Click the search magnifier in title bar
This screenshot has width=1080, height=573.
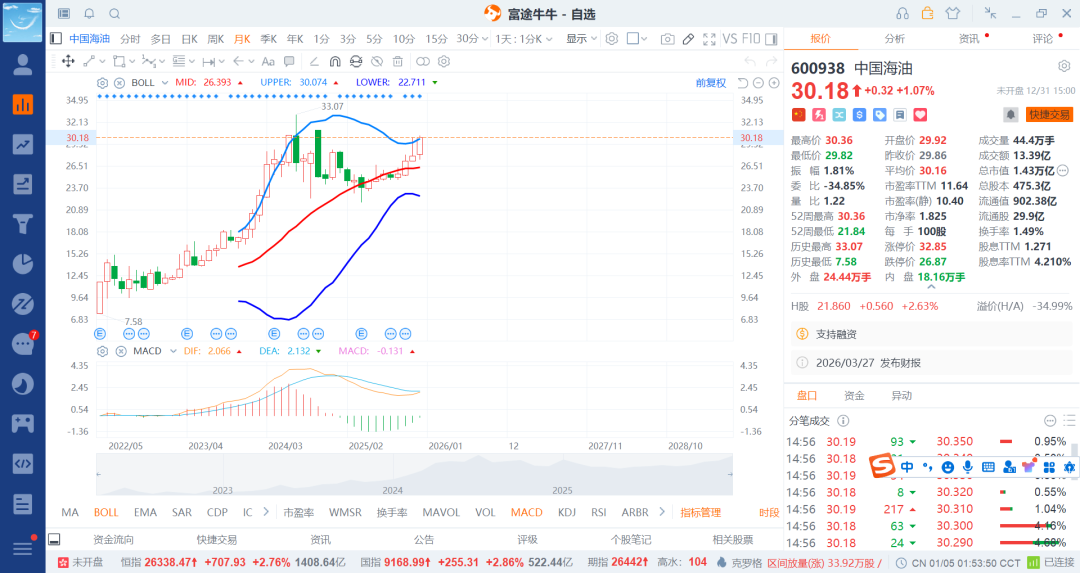click(x=115, y=14)
